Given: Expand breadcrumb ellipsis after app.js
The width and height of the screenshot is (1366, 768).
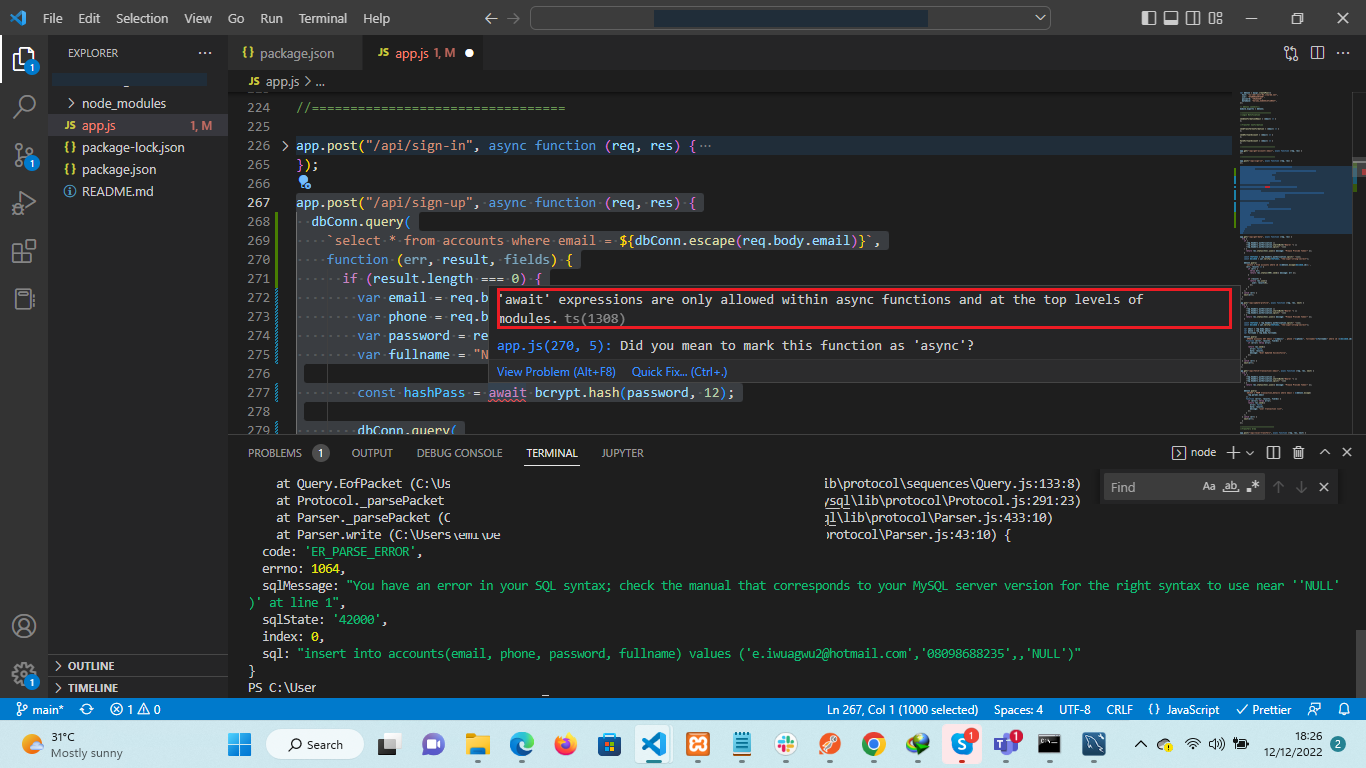Looking at the screenshot, I should (320, 82).
